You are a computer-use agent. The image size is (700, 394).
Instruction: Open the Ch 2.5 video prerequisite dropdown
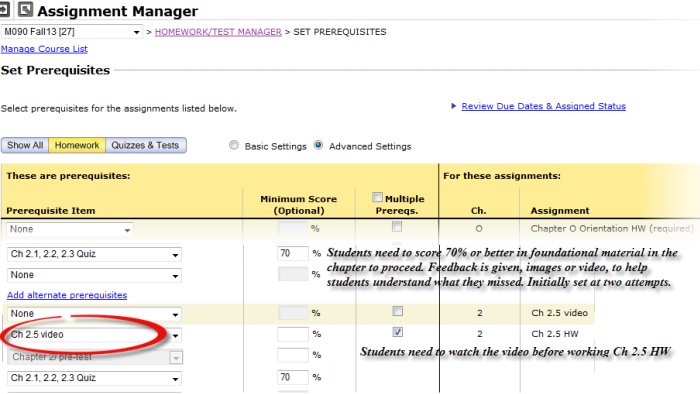point(94,335)
